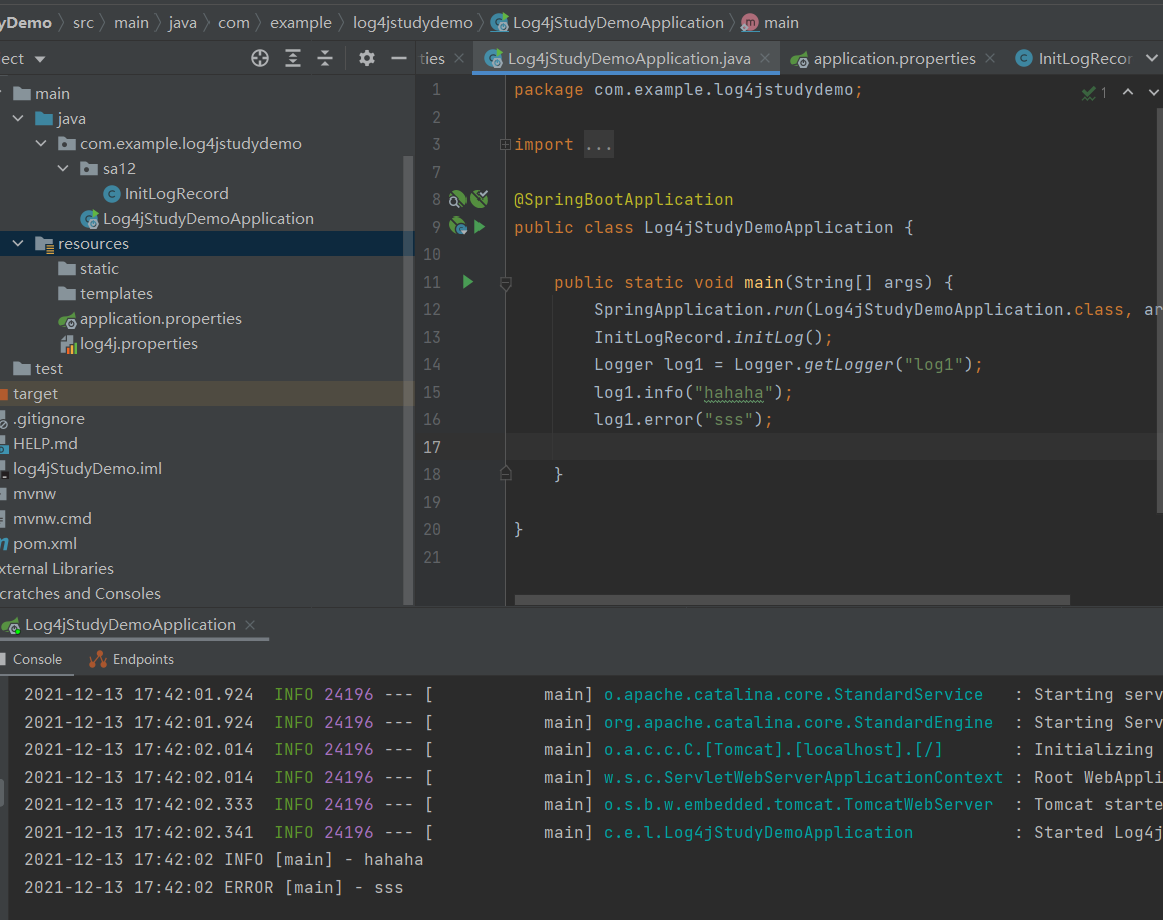Click 'example' in the breadcrumb
Image resolution: width=1163 pixels, height=920 pixels.
(300, 23)
